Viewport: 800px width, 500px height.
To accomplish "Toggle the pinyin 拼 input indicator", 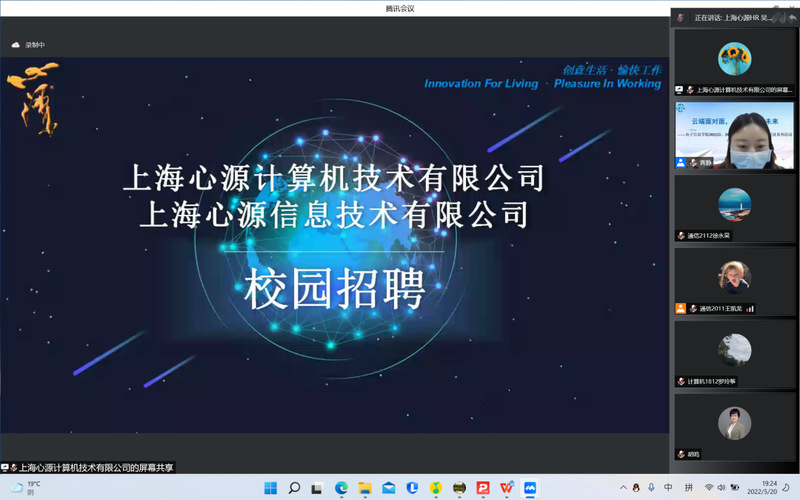I will click(x=688, y=488).
